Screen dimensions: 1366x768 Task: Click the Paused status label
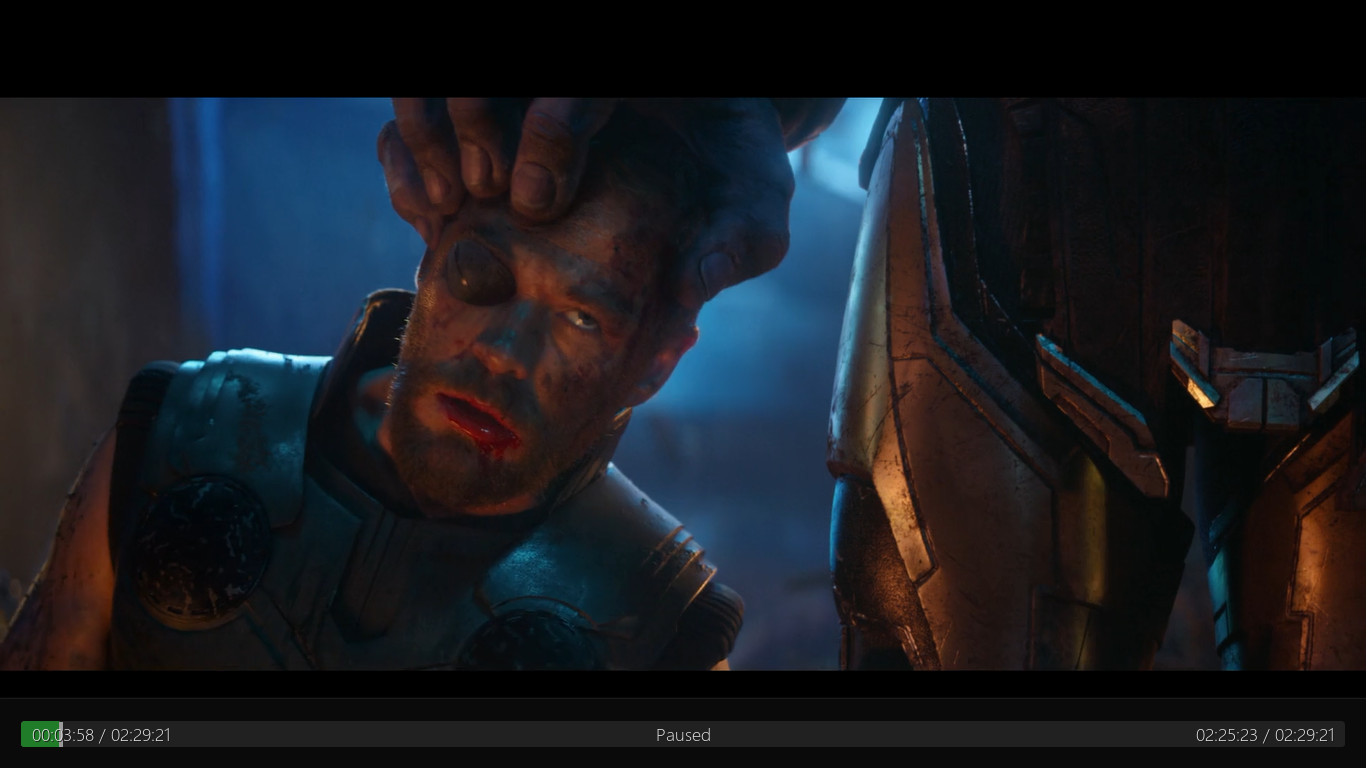pos(683,735)
